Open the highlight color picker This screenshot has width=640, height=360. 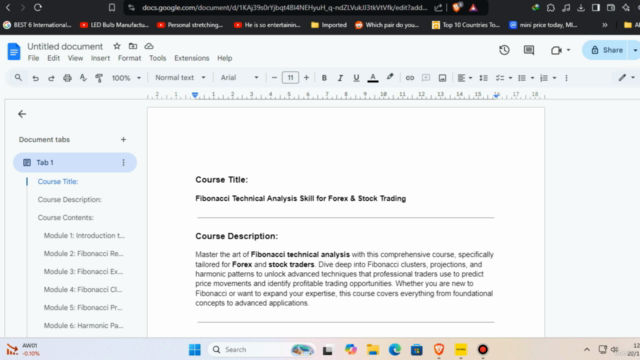(x=390, y=78)
